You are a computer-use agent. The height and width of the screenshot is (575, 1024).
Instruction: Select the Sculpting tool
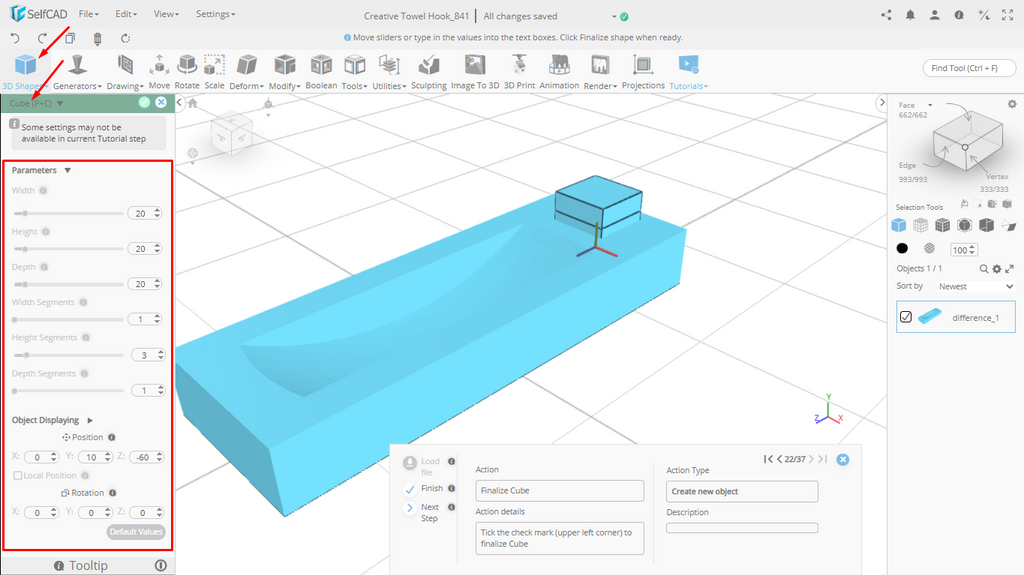(x=428, y=72)
